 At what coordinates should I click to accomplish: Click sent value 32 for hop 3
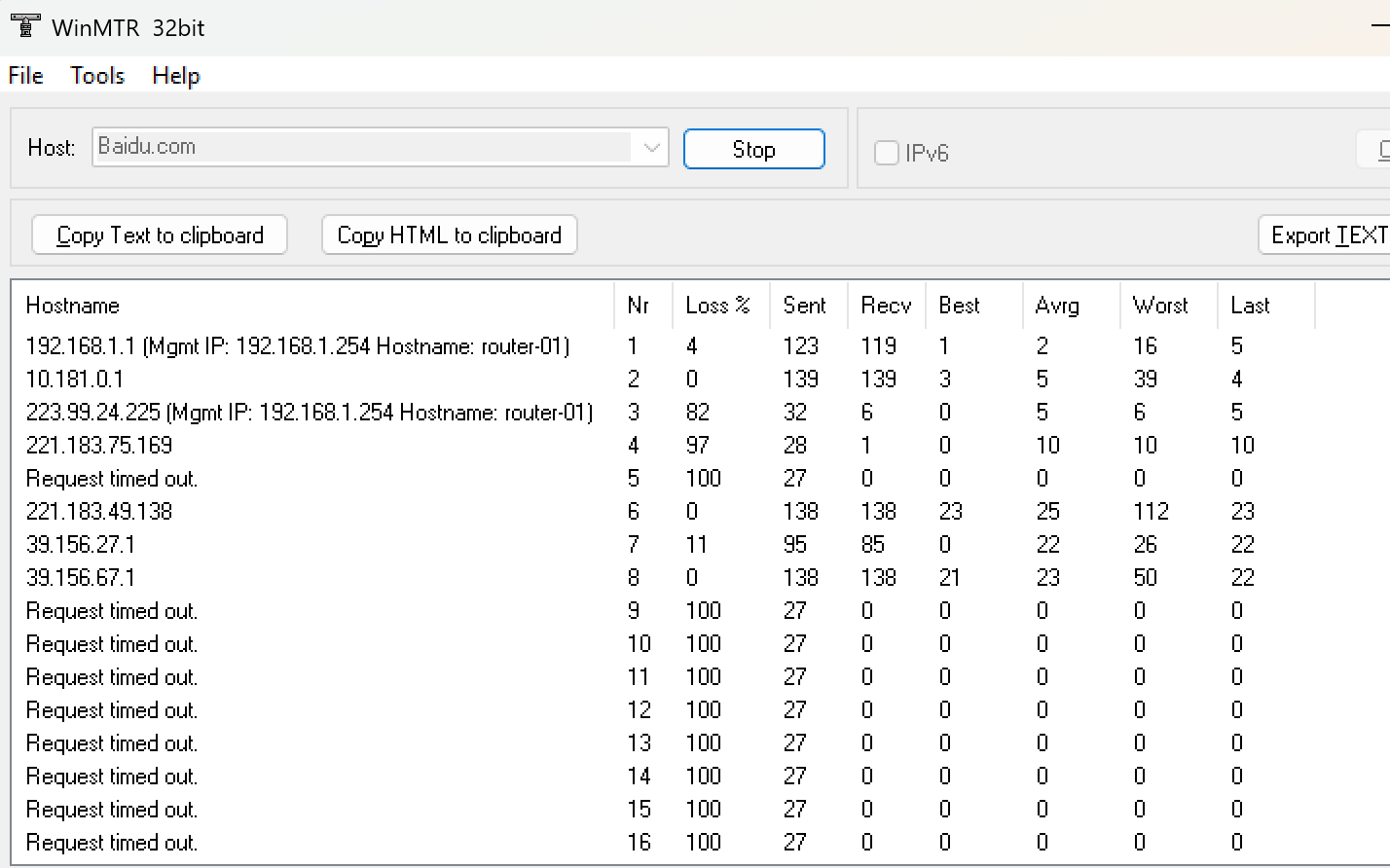click(x=795, y=413)
